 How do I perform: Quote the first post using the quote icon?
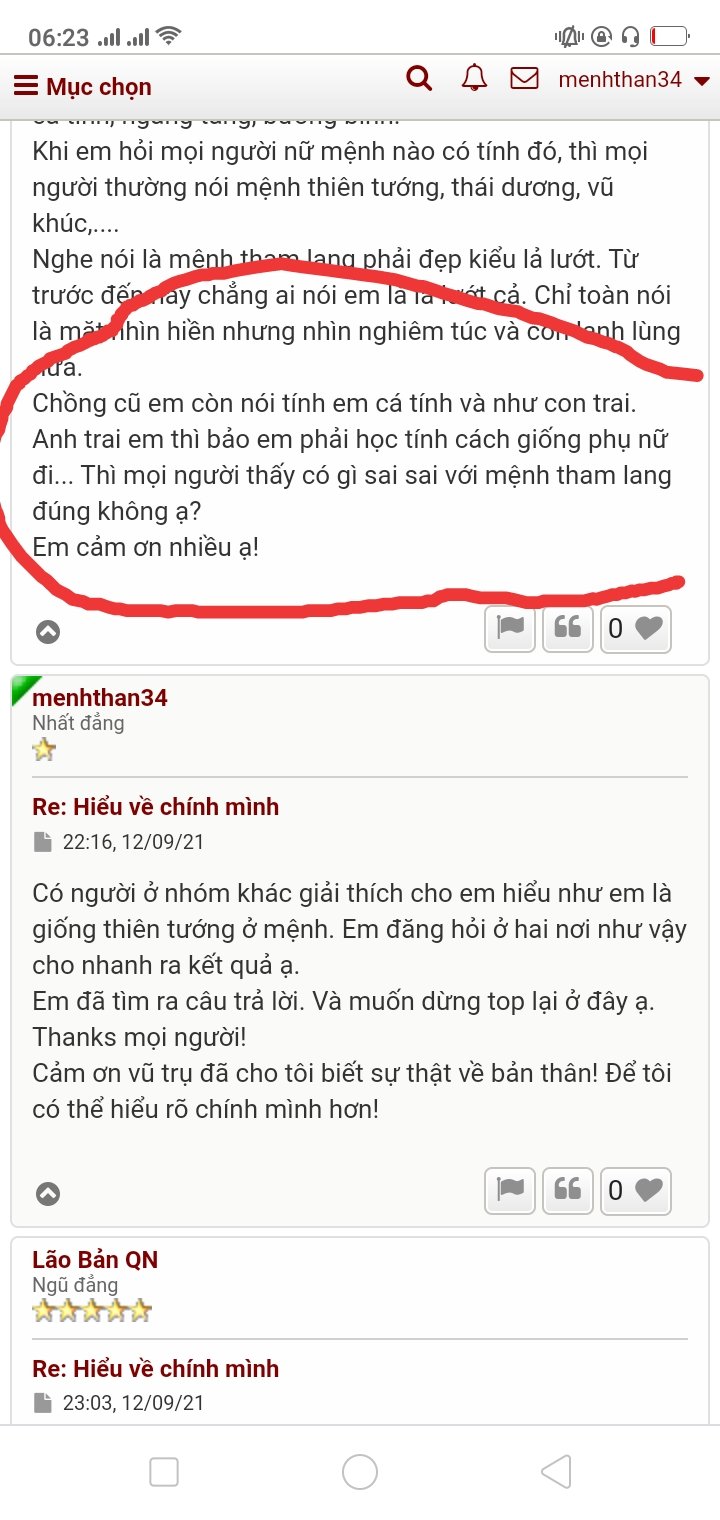coord(568,628)
